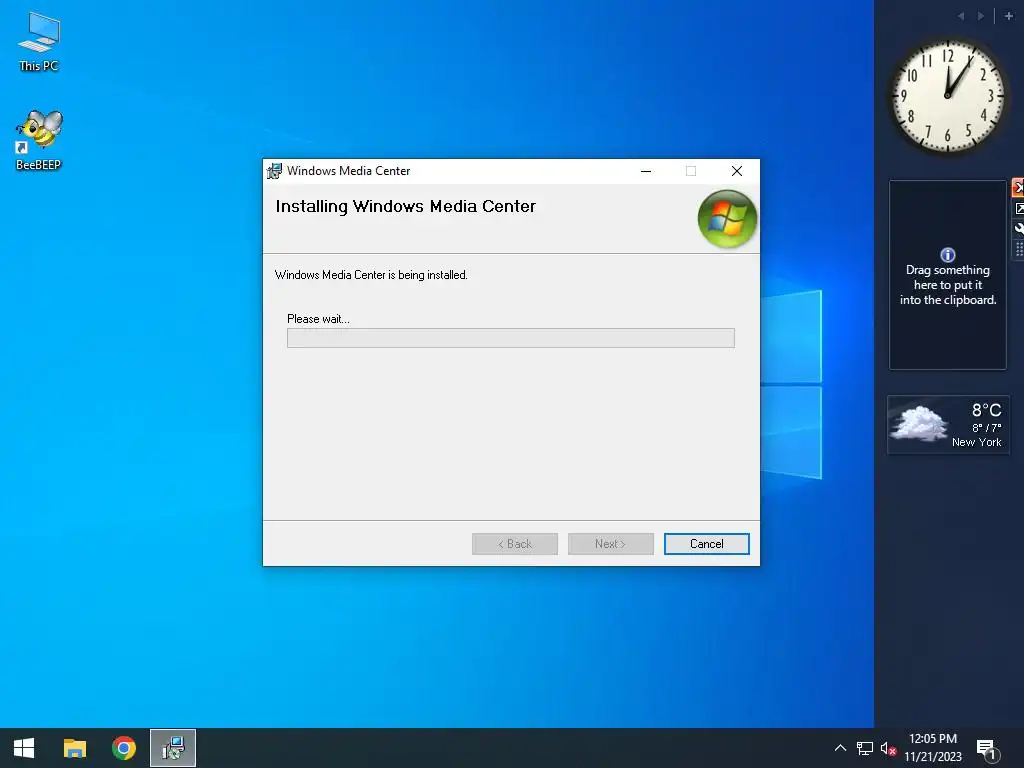Select the installer taskbar button
1024x768 pixels.
point(173,748)
